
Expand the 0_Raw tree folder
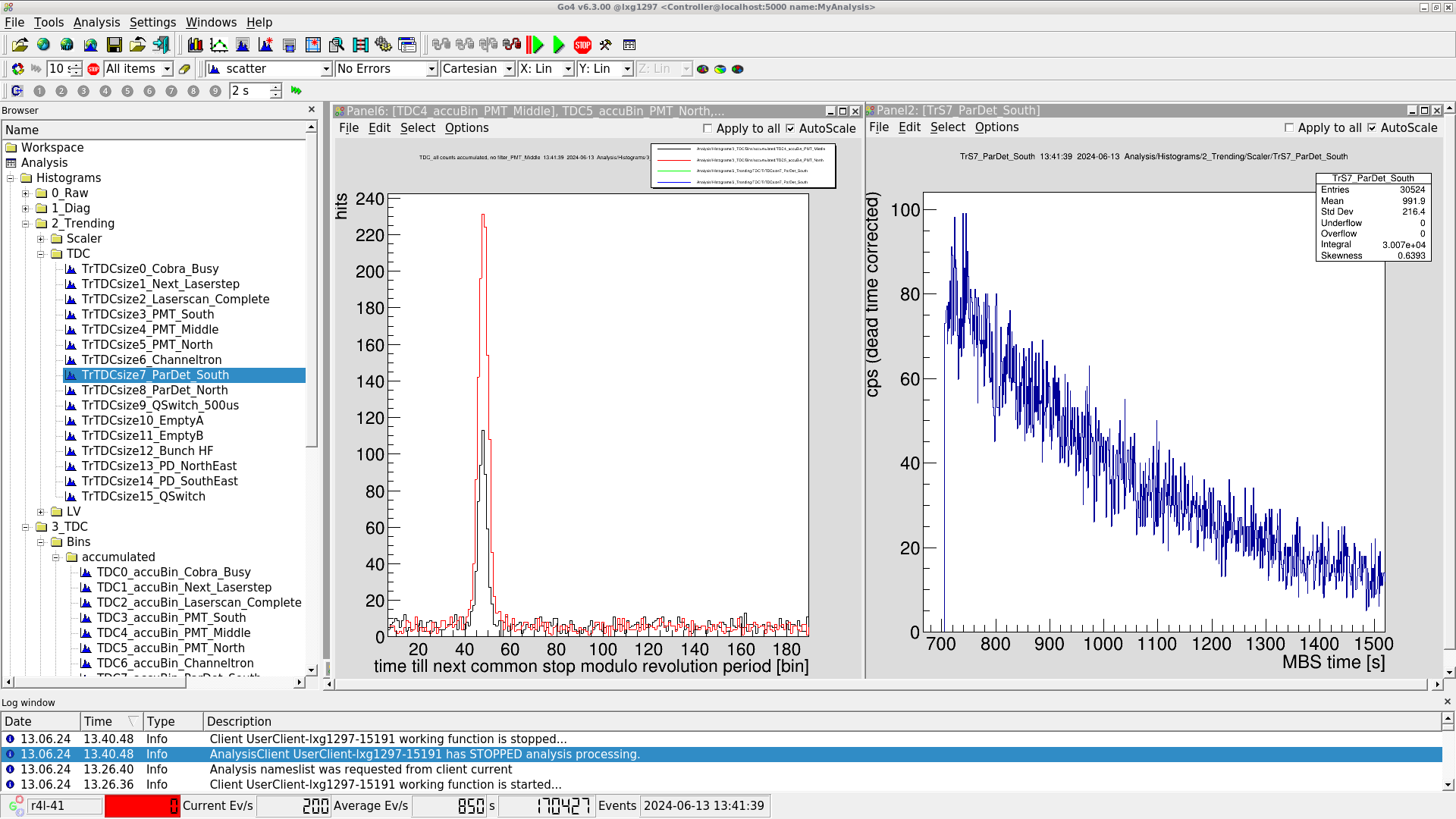26,193
